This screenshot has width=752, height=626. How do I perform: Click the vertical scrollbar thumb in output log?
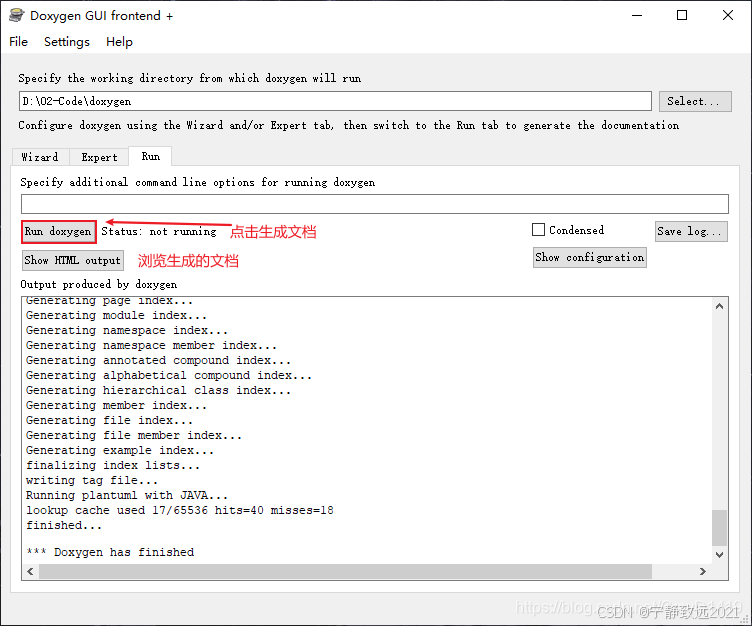(x=719, y=528)
